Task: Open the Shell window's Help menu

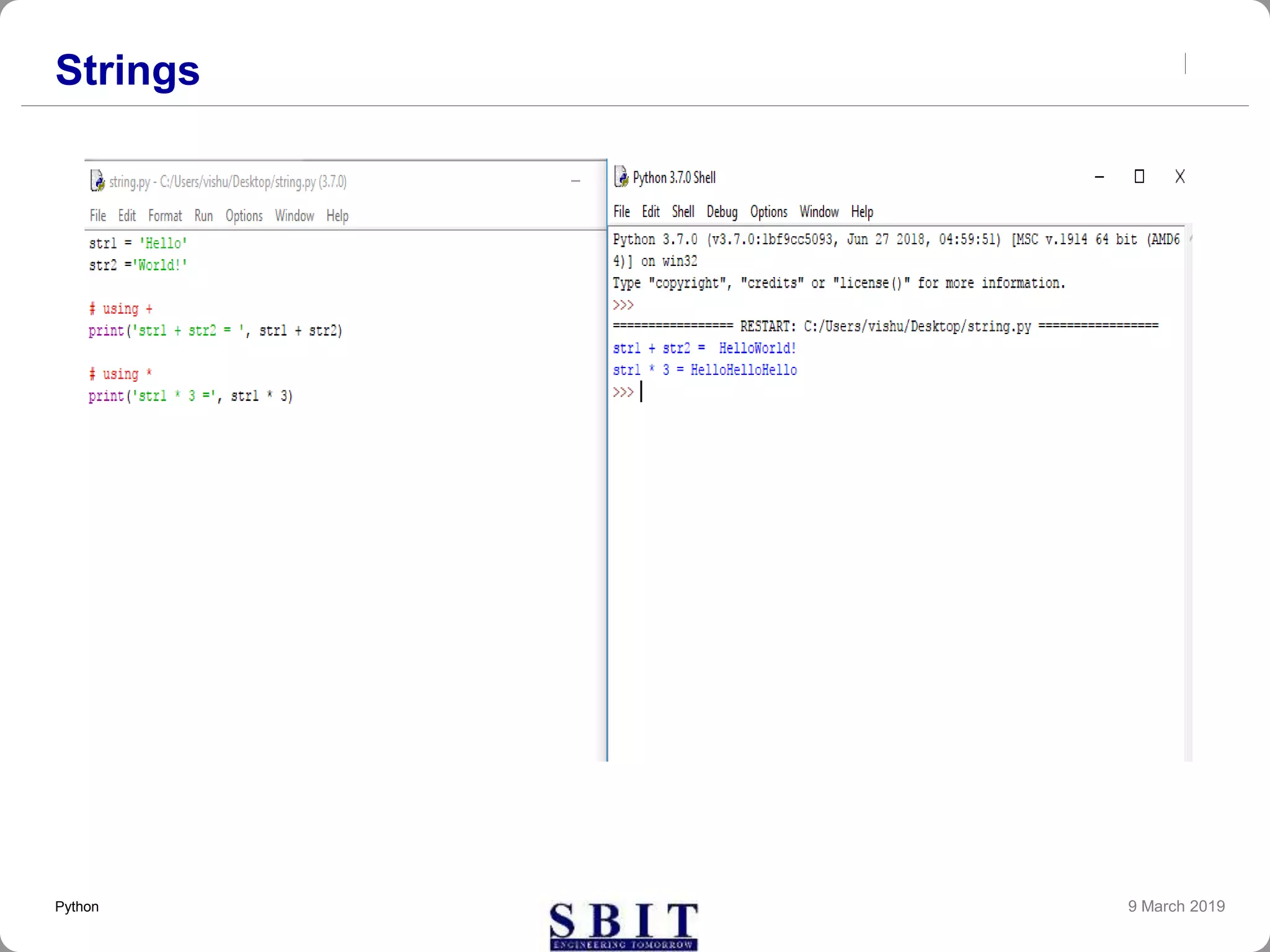Action: pyautogui.click(x=862, y=212)
